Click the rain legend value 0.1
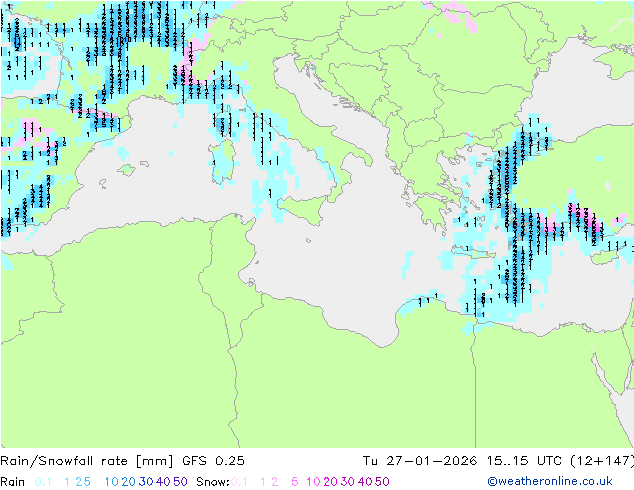Image resolution: width=634 pixels, height=490 pixels. (43, 482)
